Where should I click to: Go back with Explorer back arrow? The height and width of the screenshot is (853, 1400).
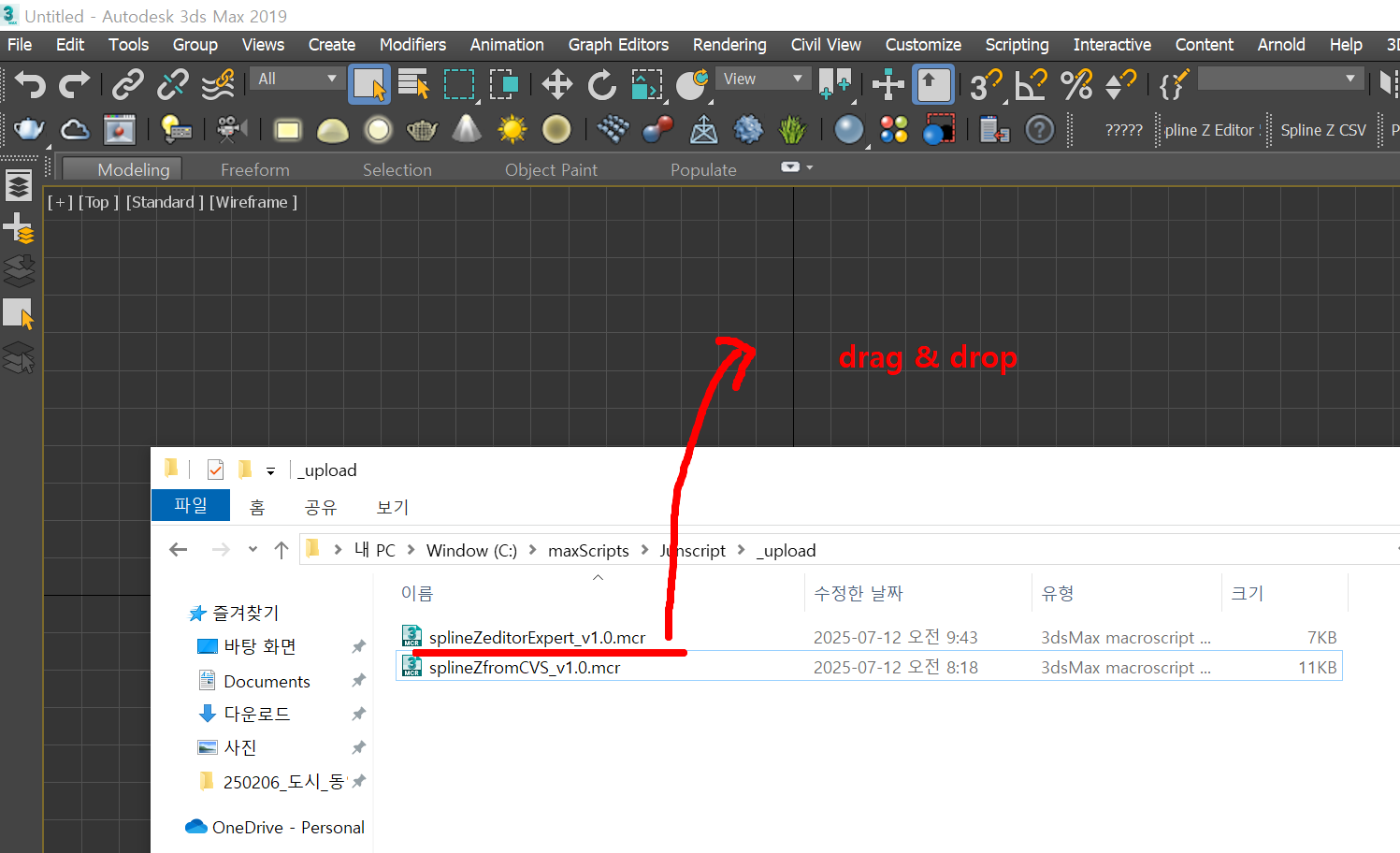(179, 550)
